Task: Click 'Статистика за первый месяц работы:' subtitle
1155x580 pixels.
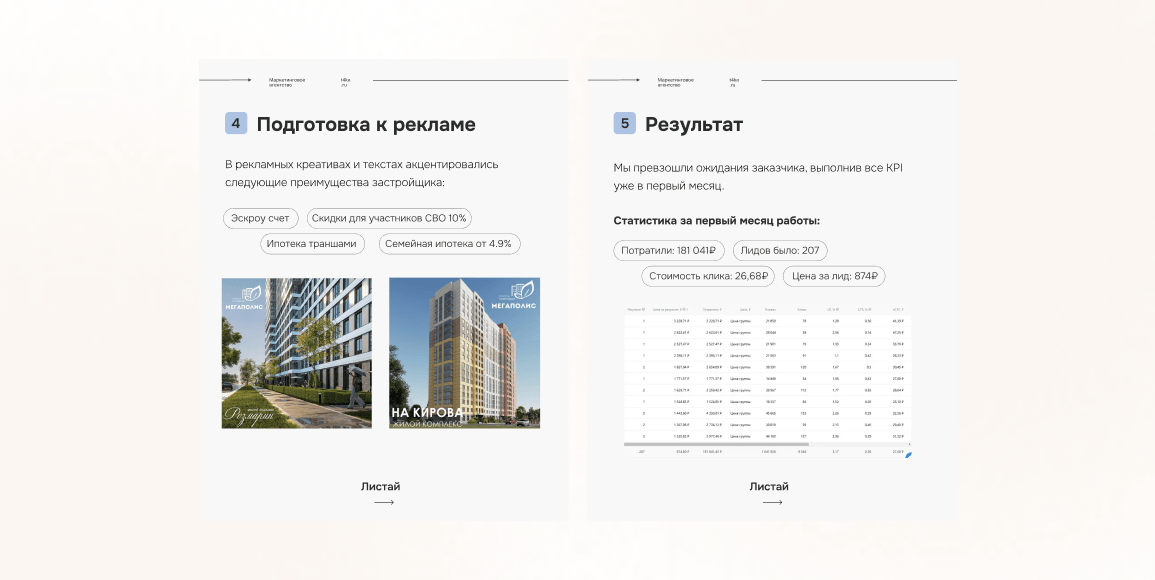Action: tap(717, 220)
